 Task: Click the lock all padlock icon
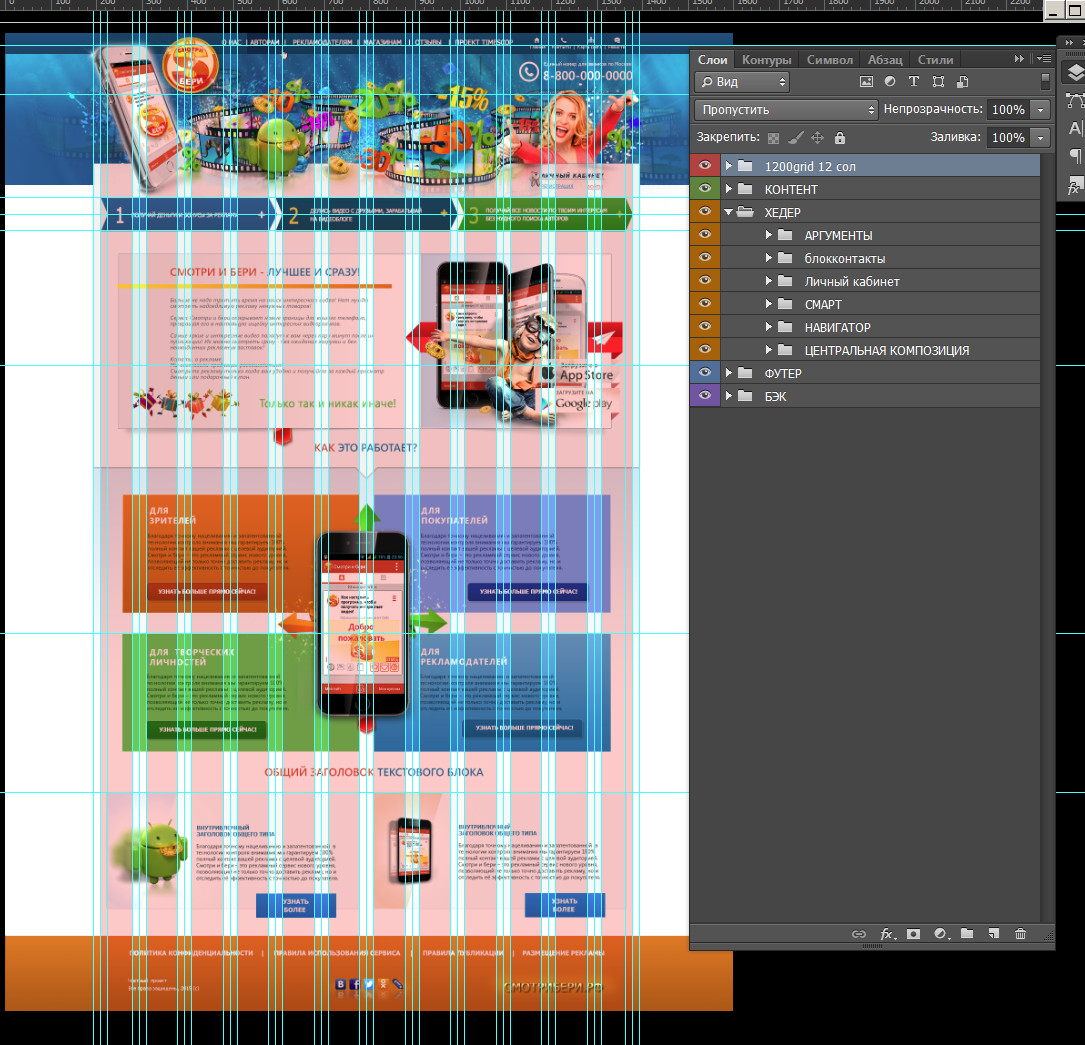[839, 138]
